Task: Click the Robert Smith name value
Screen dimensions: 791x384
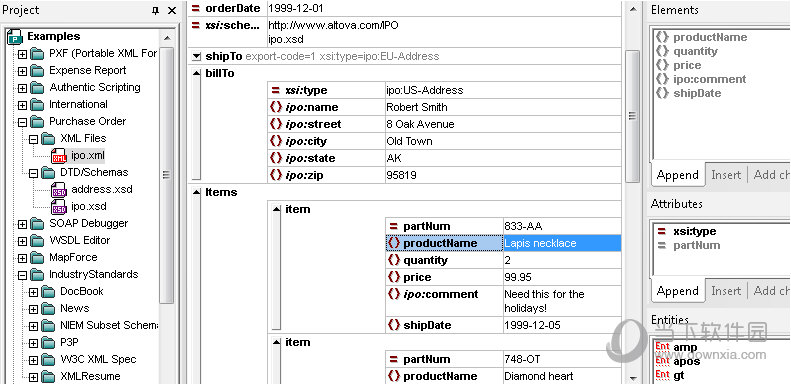Action: coord(417,107)
